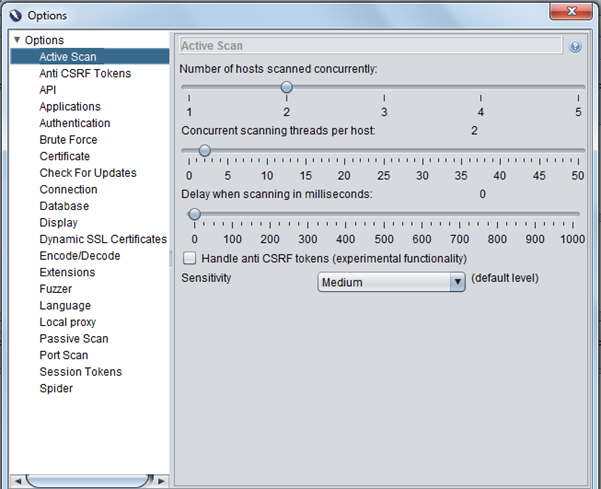The height and width of the screenshot is (489, 601).
Task: Open the API options page
Action: (48, 90)
